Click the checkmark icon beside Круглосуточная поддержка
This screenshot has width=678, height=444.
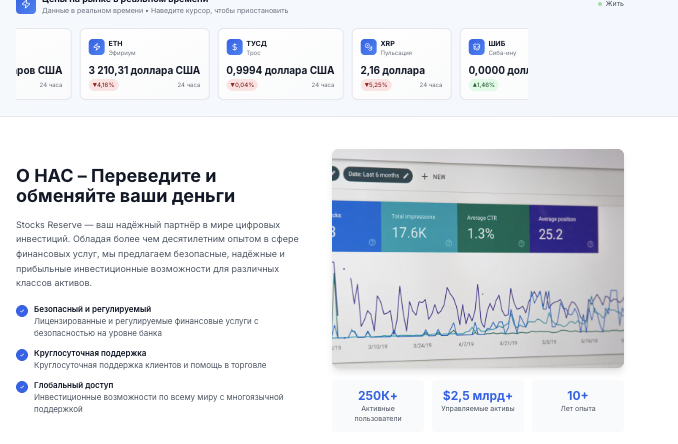22,355
